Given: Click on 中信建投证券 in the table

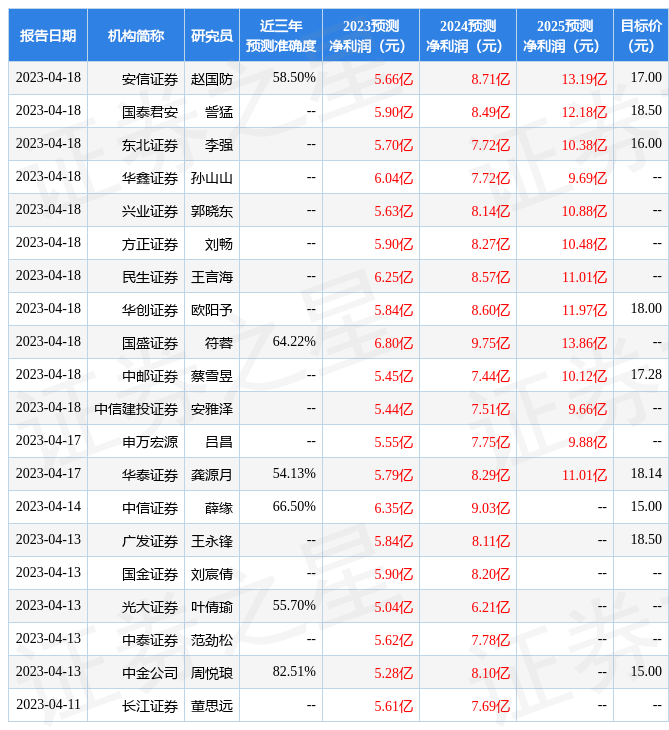Looking at the screenshot, I should (x=136, y=409).
